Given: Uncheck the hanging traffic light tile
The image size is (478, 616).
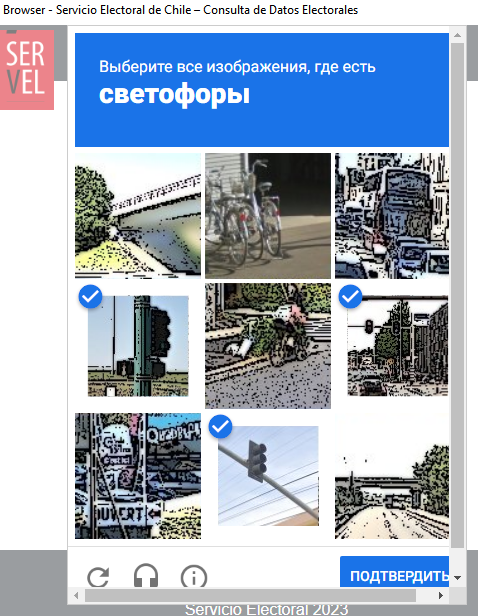Looking at the screenshot, I should point(268,476).
